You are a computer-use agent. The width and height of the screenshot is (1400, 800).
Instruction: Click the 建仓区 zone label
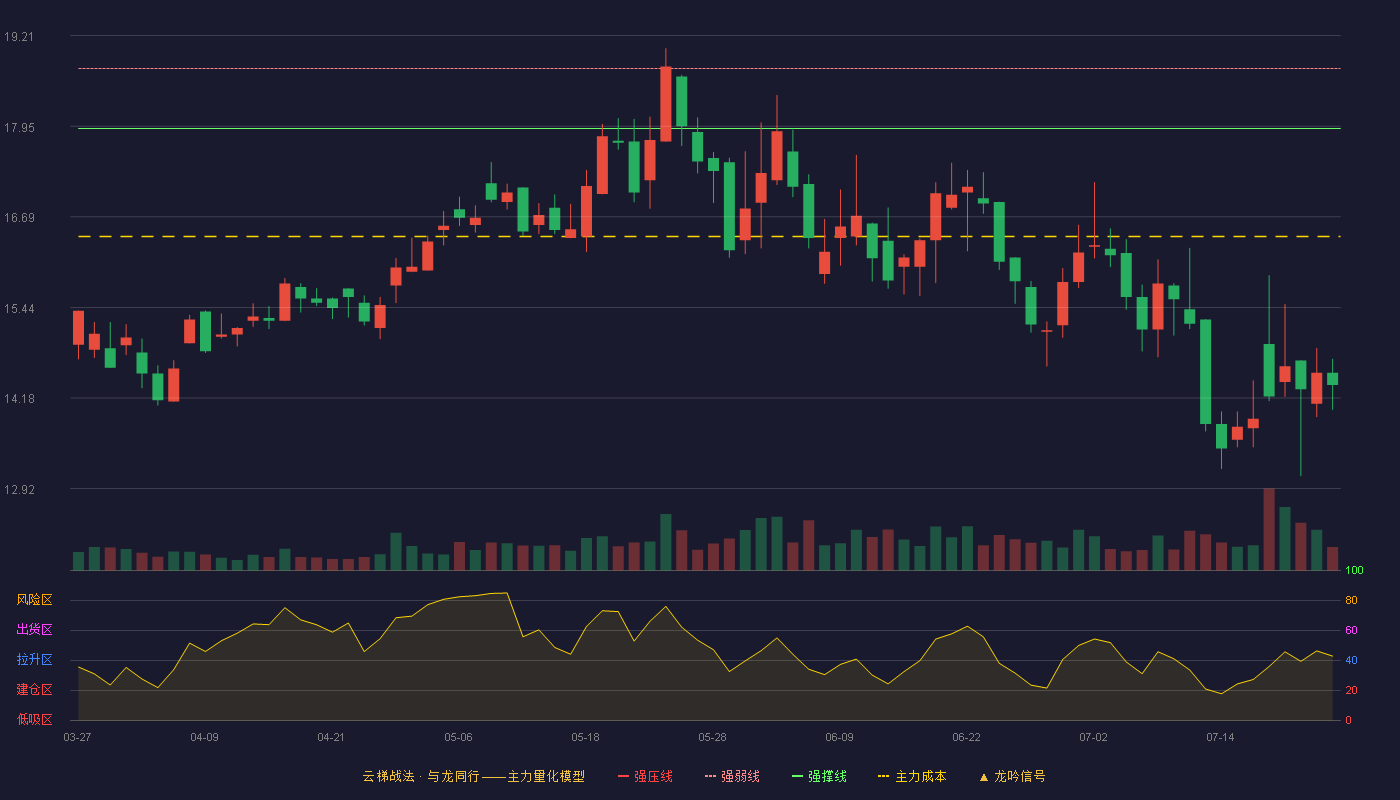[x=34, y=690]
